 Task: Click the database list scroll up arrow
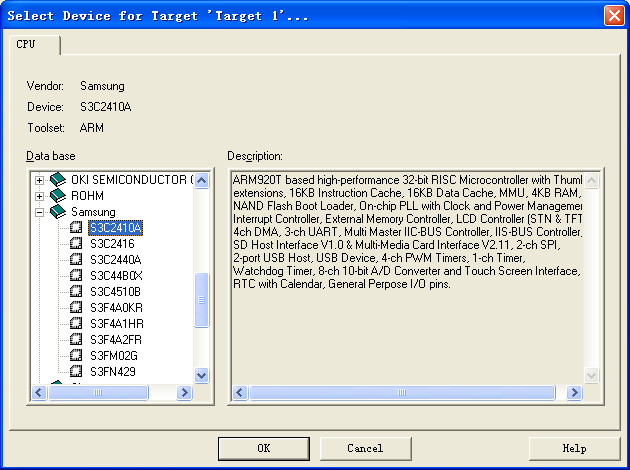pyautogui.click(x=201, y=180)
